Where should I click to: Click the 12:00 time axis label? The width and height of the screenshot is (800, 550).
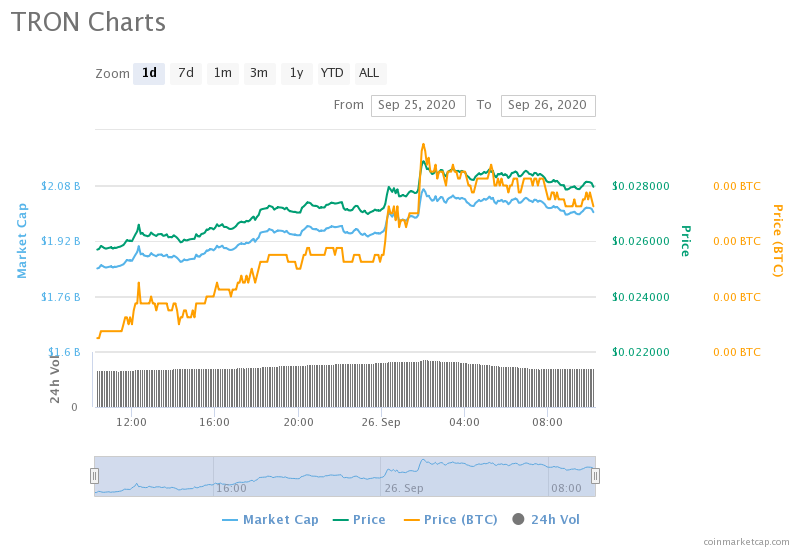pyautogui.click(x=131, y=422)
